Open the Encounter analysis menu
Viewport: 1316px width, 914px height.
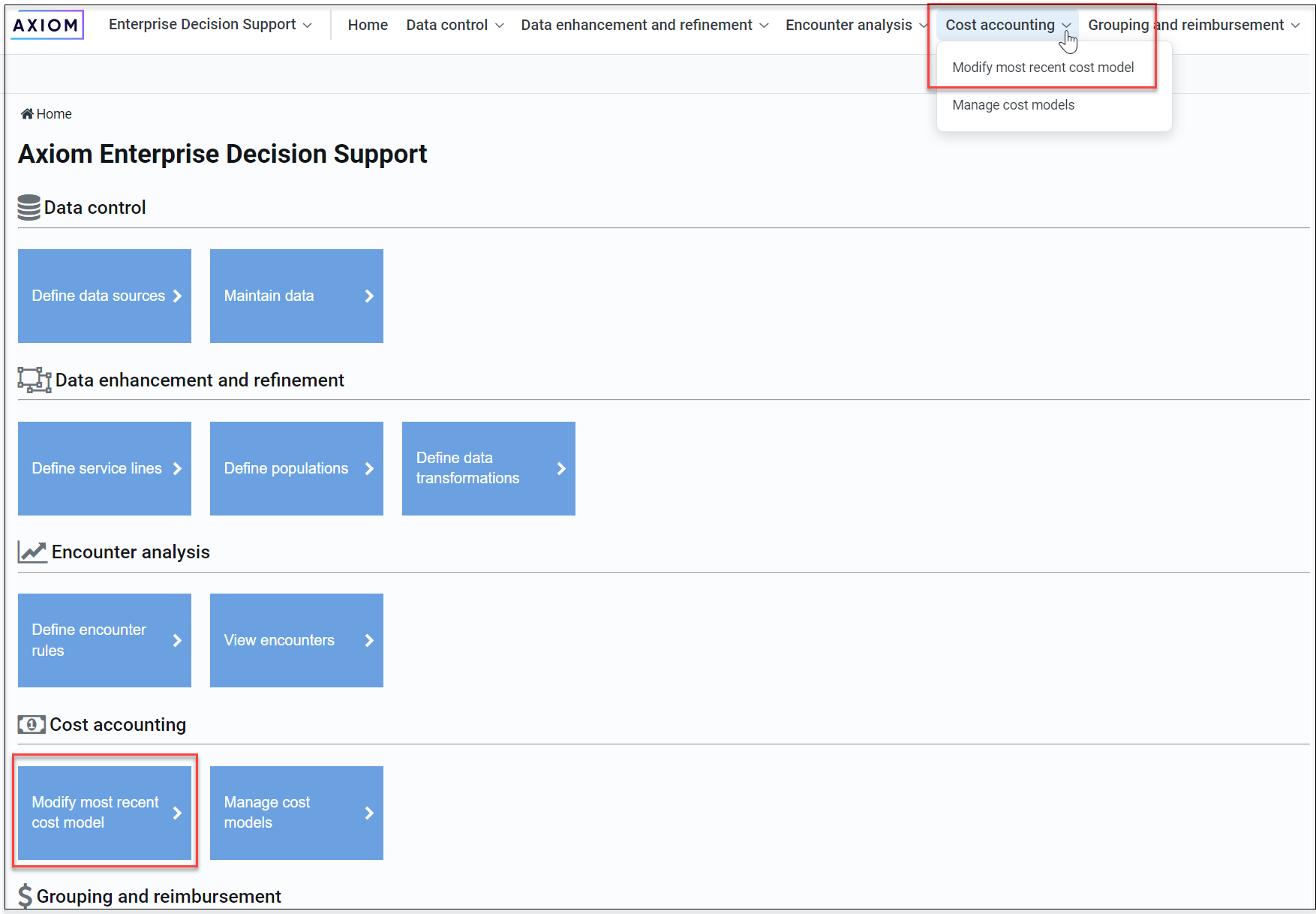point(856,25)
